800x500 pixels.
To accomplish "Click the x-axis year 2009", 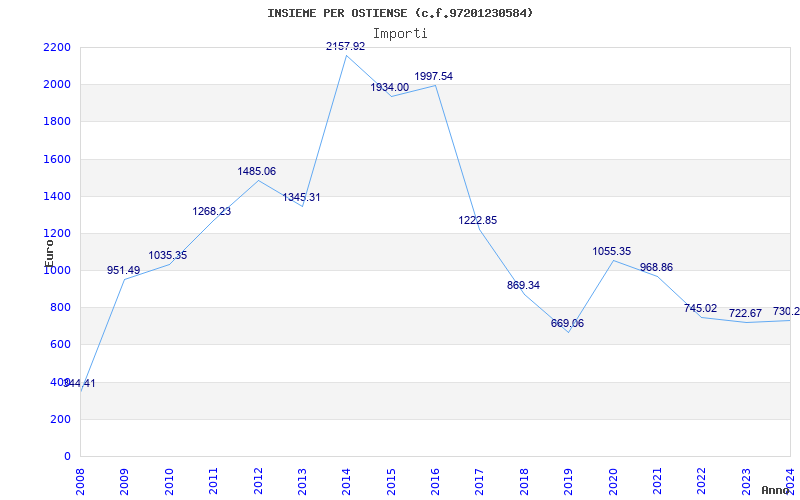I will click(x=124, y=481).
